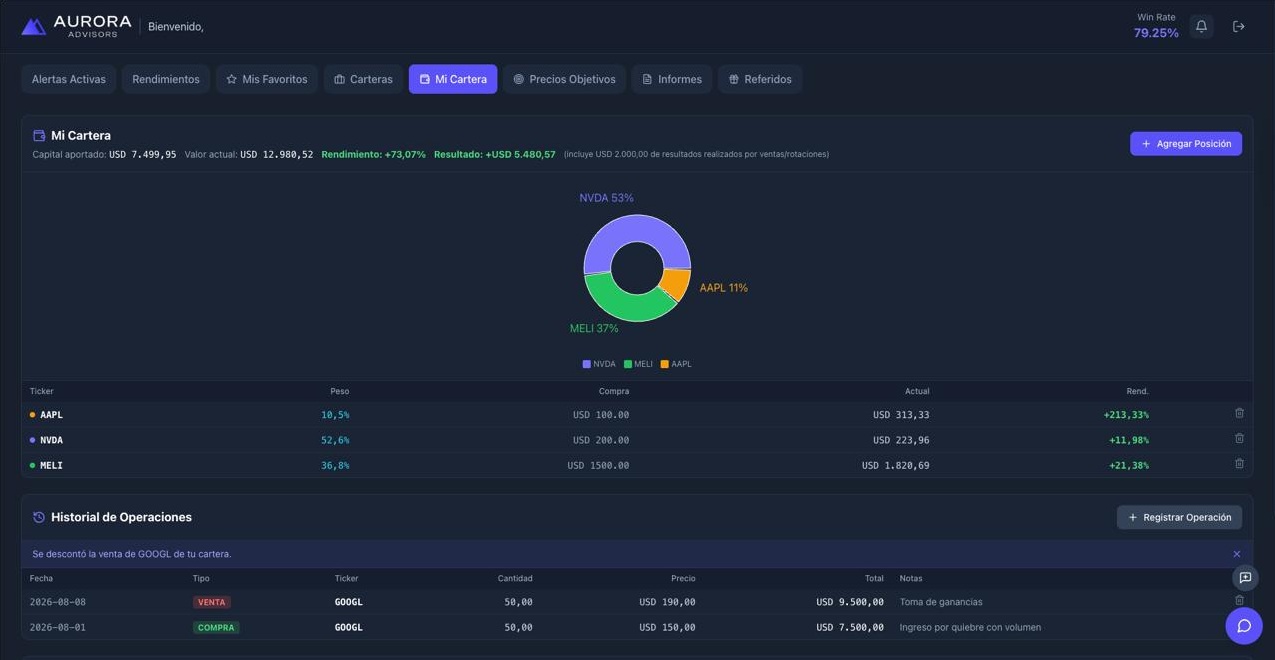The width and height of the screenshot is (1275, 660).
Task: Click the 2026-08-08 date cell
Action: [58, 602]
